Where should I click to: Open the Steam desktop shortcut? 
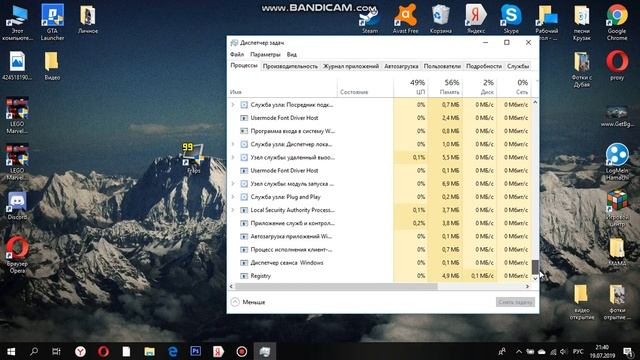370,20
